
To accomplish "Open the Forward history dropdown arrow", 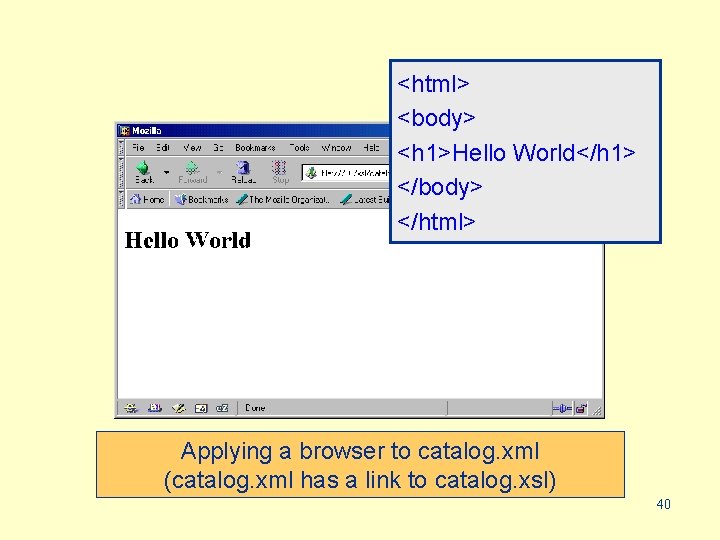I will pyautogui.click(x=219, y=173).
